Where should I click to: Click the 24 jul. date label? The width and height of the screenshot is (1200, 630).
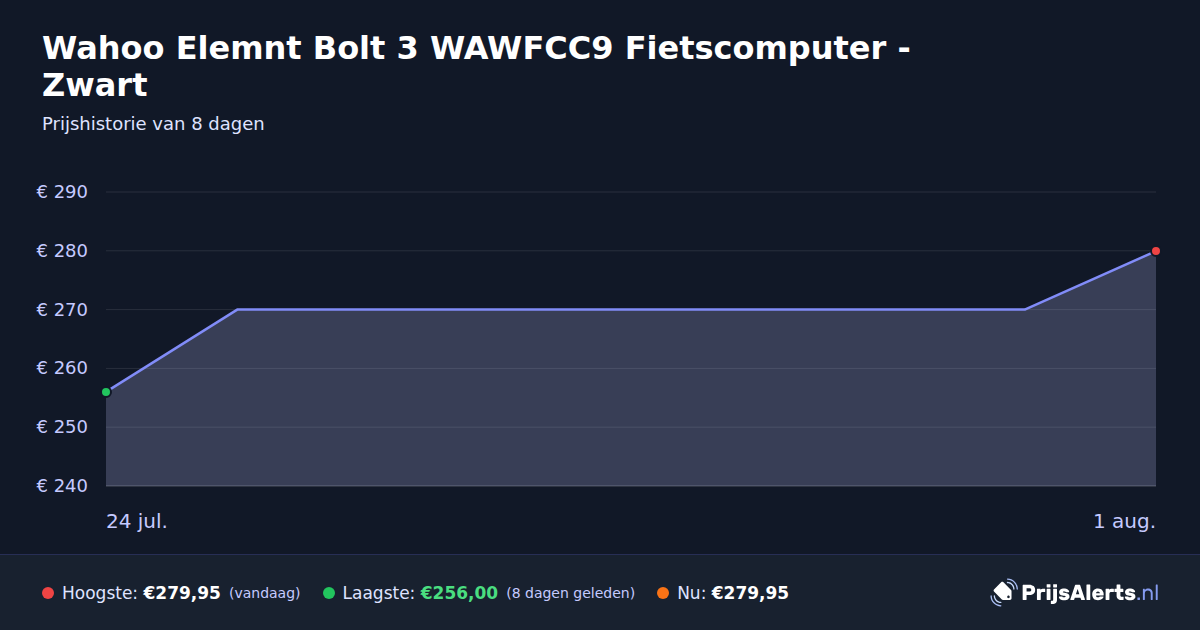(x=137, y=521)
